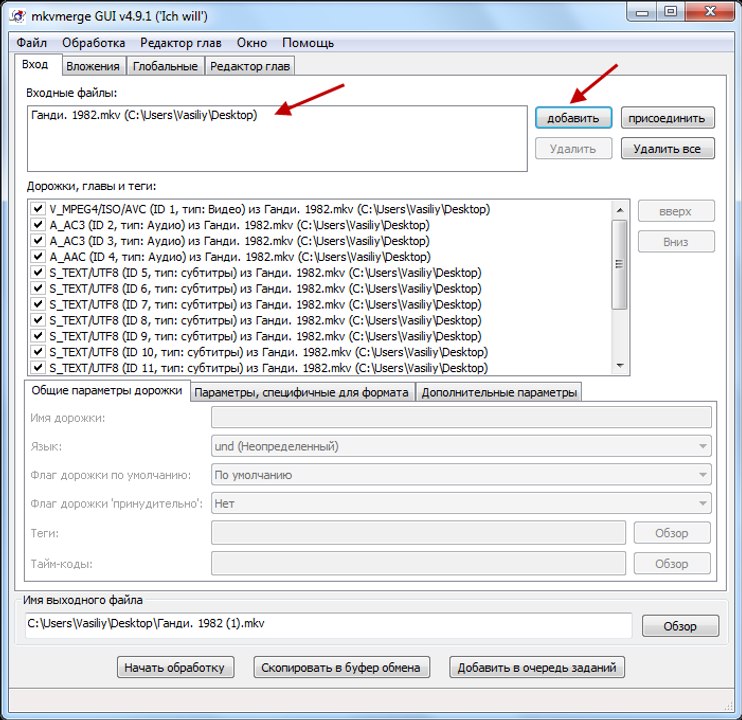This screenshot has width=742, height=720.
Task: Open the Окно menu
Action: pyautogui.click(x=252, y=43)
